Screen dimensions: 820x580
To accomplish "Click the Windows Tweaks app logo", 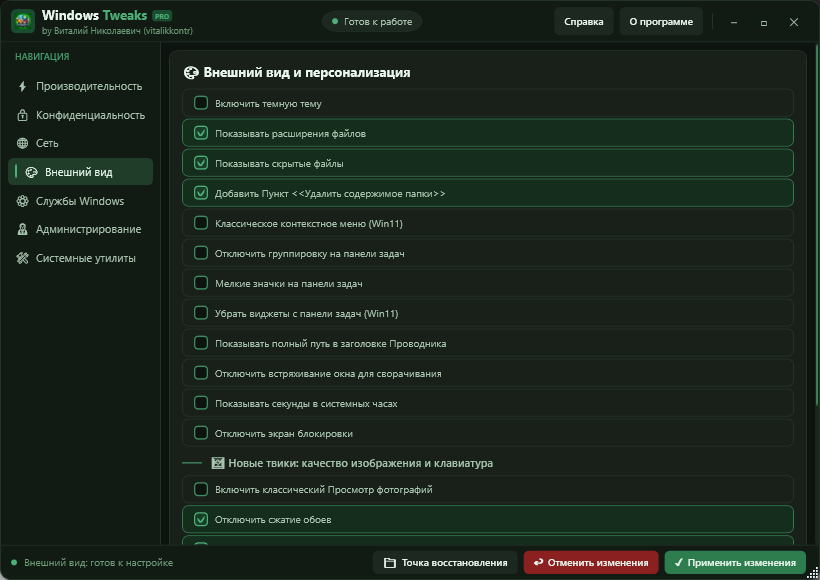I will 23,21.
